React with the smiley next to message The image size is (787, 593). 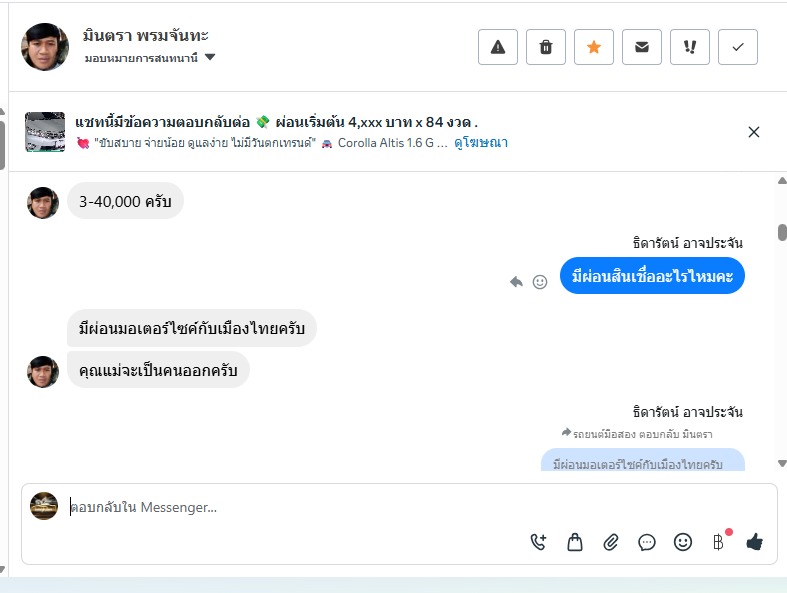[x=540, y=282]
